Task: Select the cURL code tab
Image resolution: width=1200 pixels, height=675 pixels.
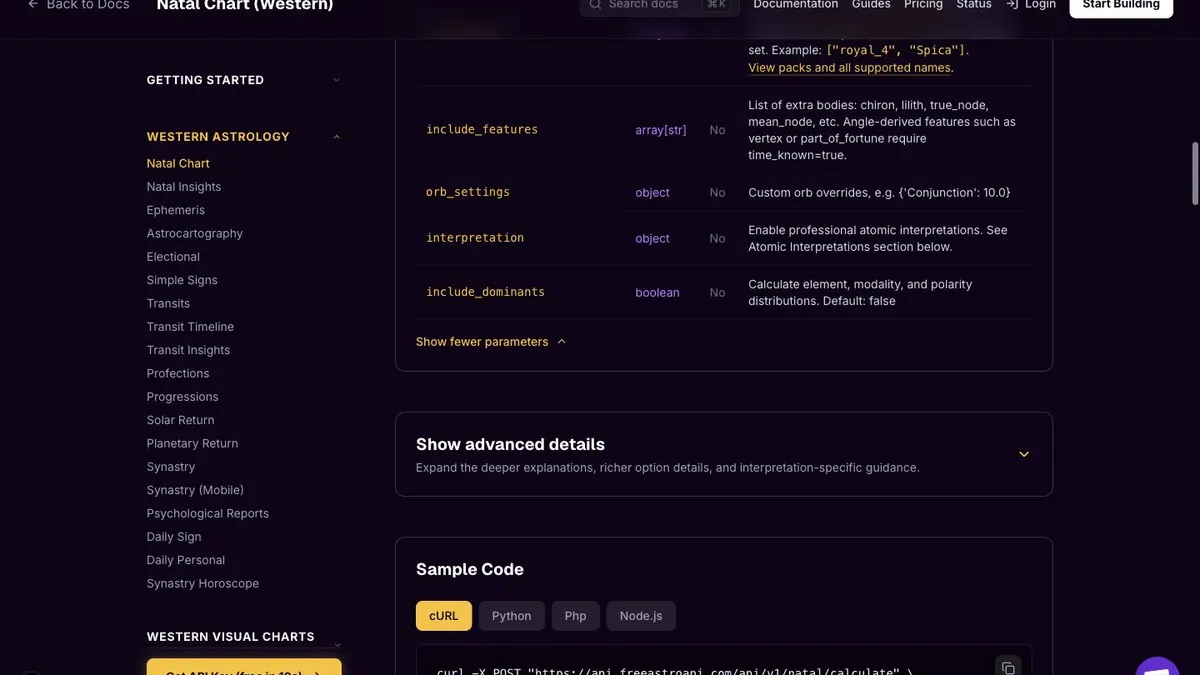Action: [x=444, y=616]
